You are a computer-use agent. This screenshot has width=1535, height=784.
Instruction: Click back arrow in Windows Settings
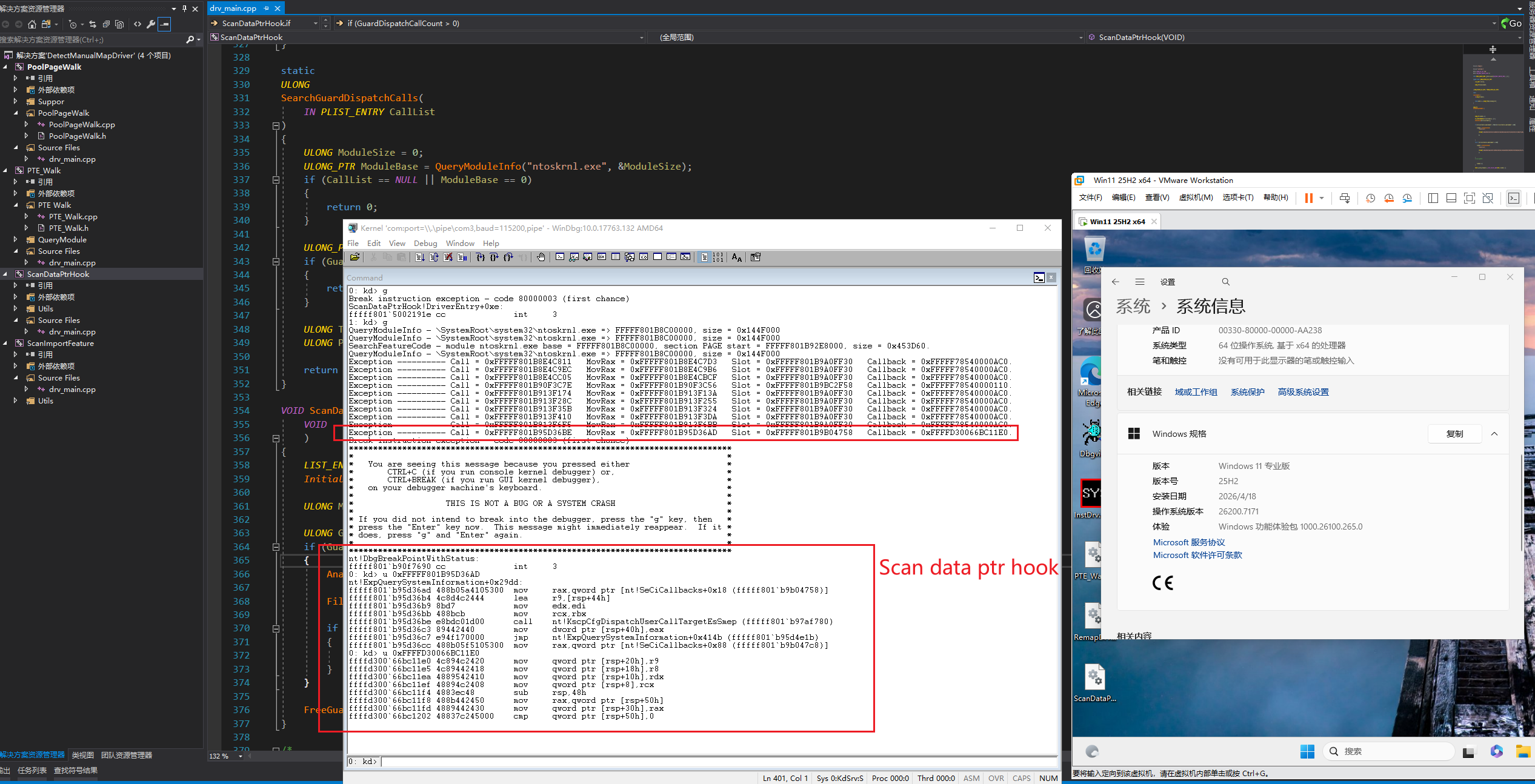1115,282
